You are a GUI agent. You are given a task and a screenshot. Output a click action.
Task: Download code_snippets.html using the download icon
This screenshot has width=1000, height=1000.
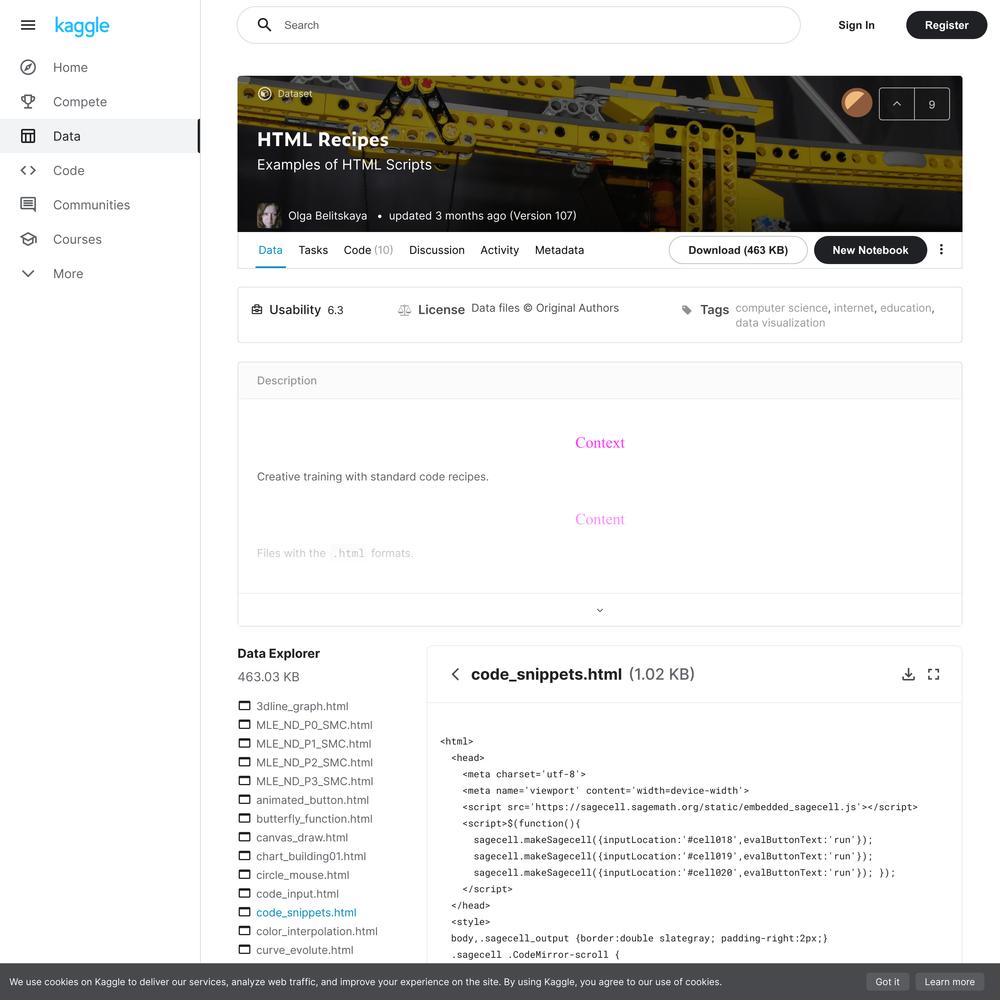[x=908, y=674]
